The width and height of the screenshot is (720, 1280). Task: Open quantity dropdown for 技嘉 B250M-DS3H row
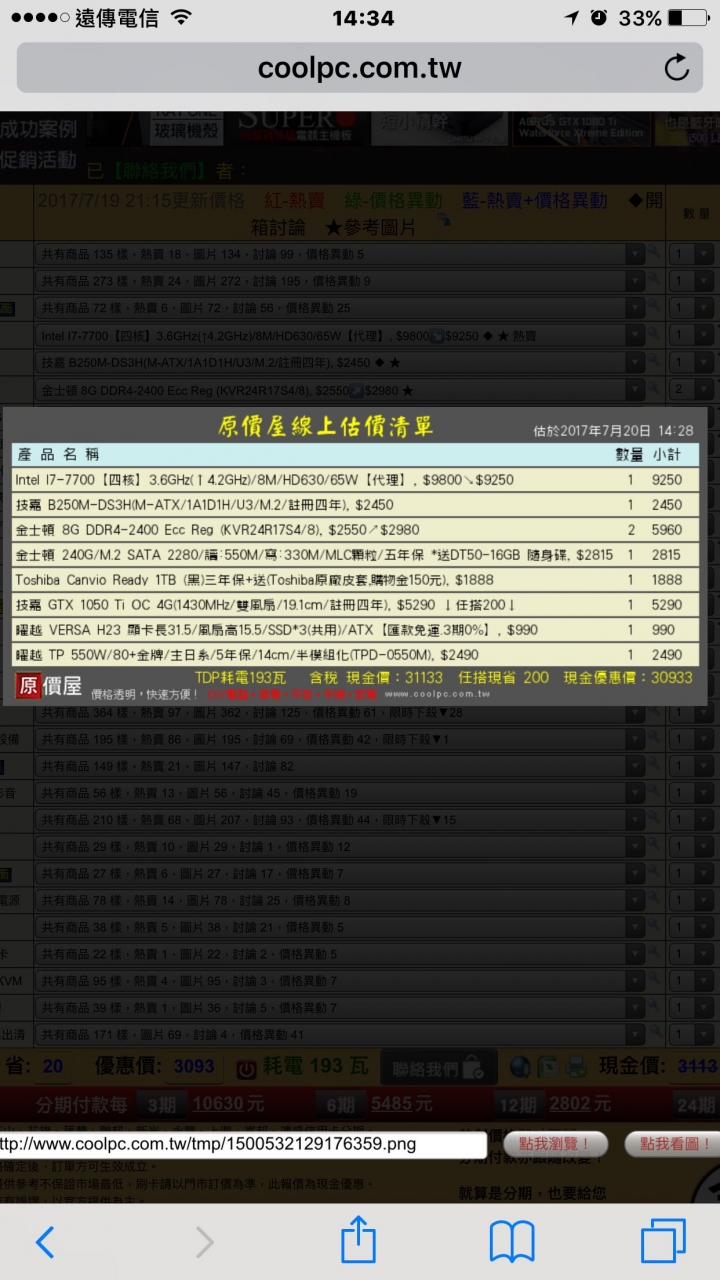tap(690, 362)
